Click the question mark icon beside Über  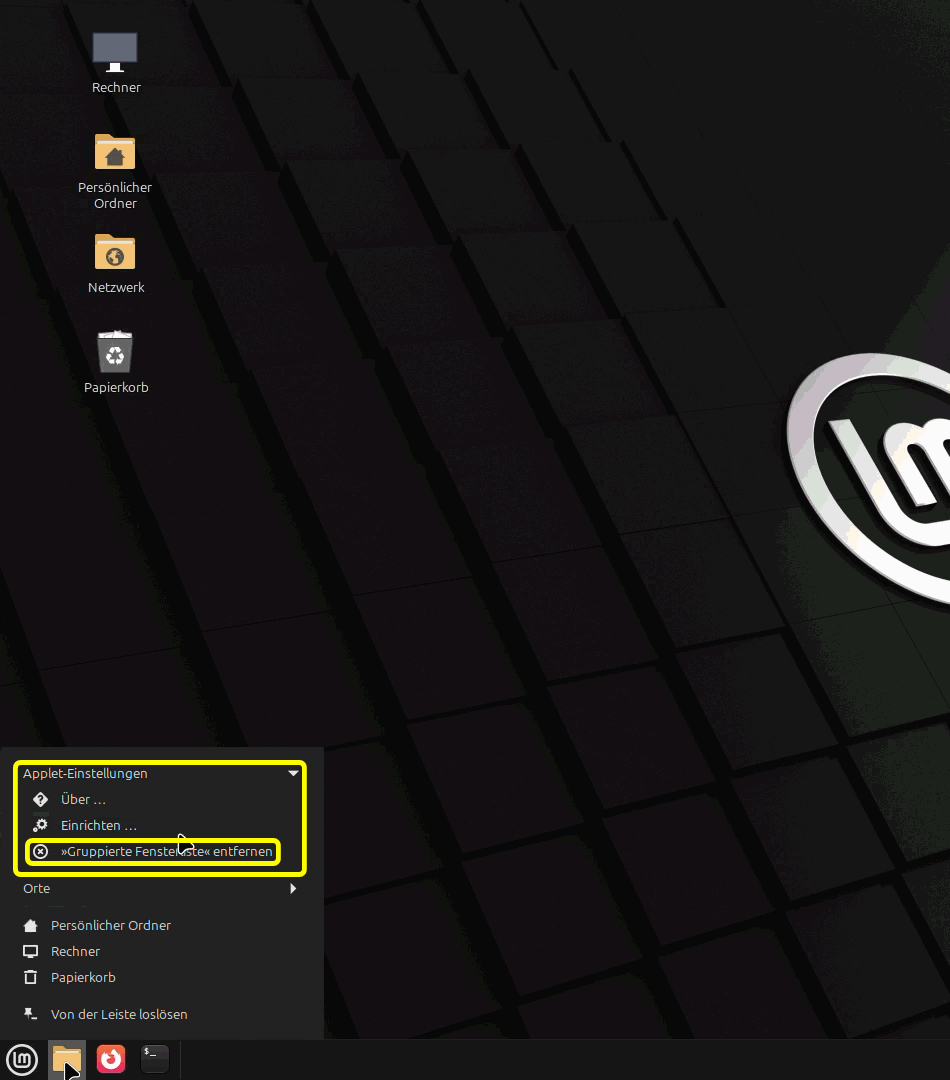(x=40, y=800)
